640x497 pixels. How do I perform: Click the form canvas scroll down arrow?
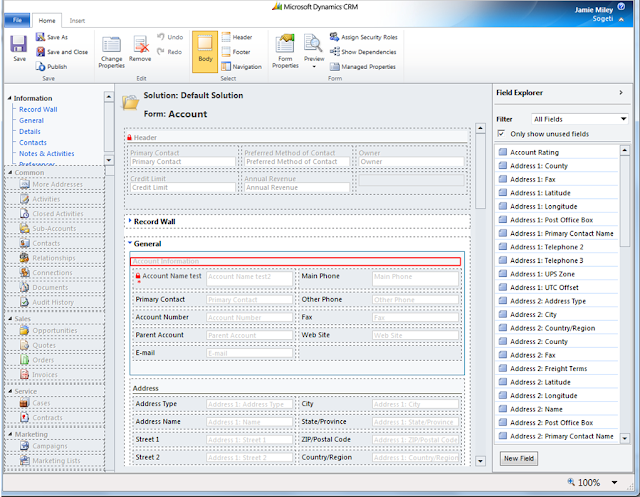(x=480, y=461)
